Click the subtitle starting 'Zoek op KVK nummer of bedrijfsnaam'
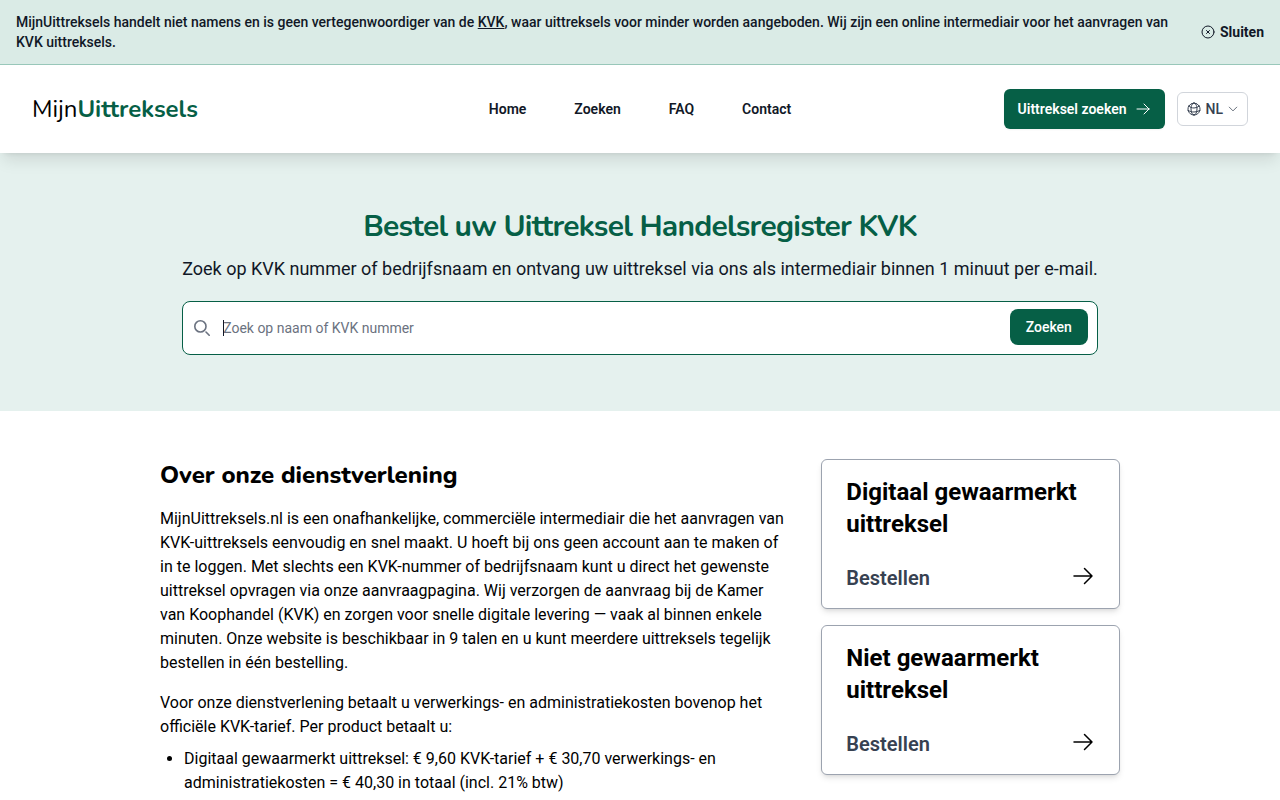 640,269
